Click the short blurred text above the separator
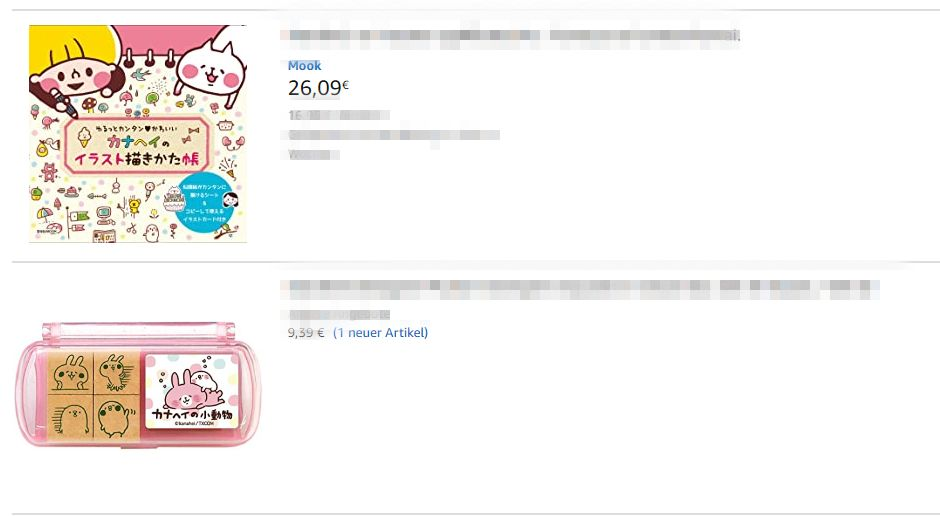 click(x=314, y=155)
